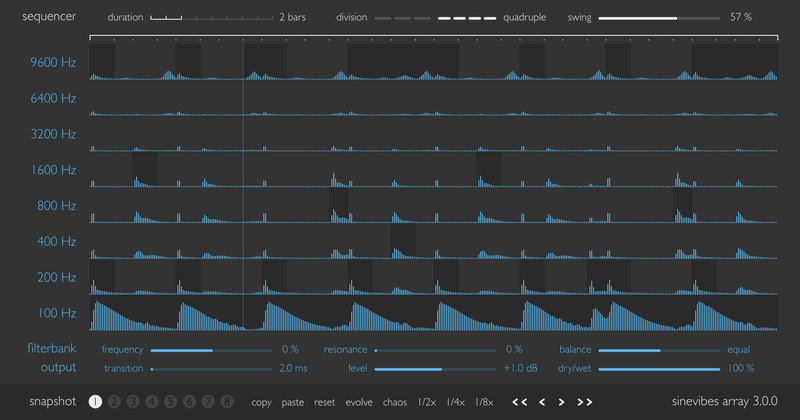Select snapshot slot 1
Viewport: 800px width, 420px height.
(95, 402)
